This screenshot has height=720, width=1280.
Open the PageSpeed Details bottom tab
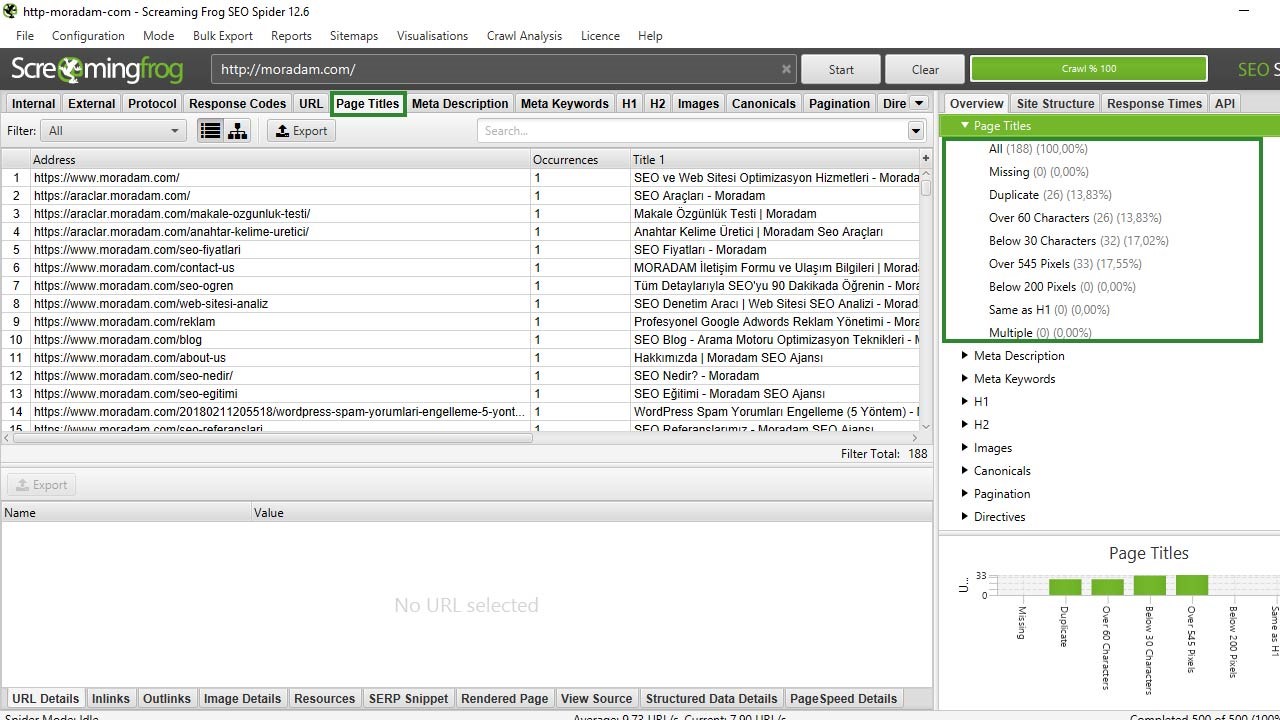[843, 698]
